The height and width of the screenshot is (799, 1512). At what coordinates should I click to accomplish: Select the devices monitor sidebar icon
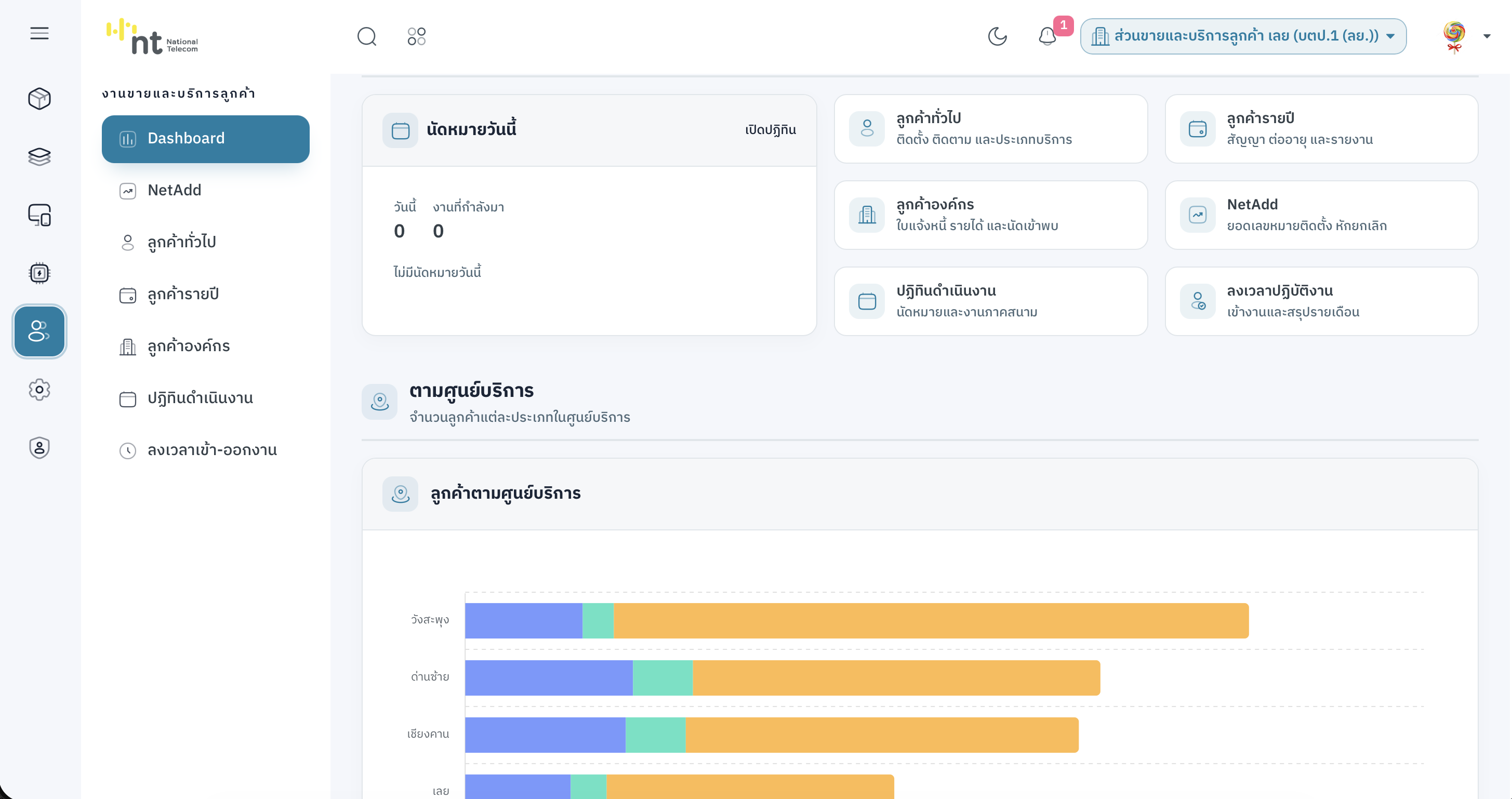39,215
